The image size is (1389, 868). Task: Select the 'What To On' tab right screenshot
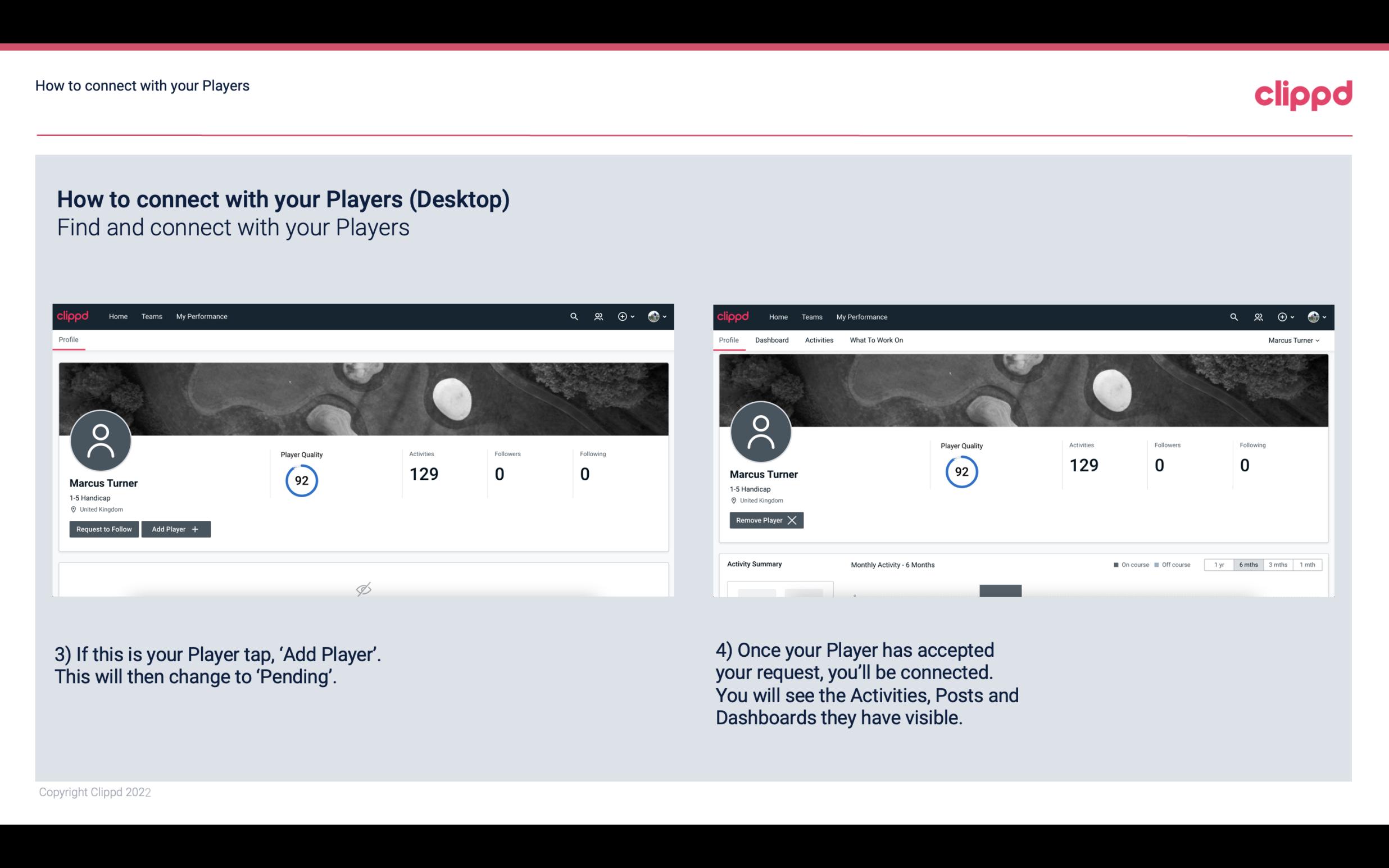click(876, 340)
